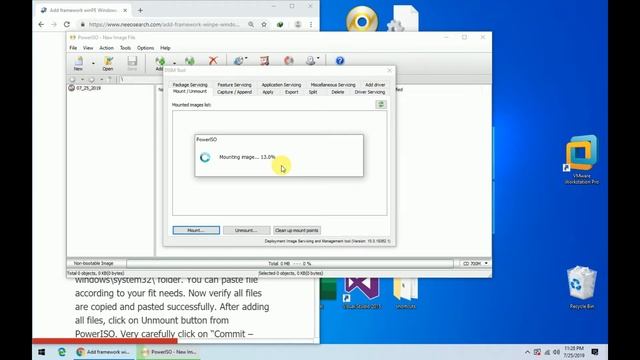Click the bookmark star icon in Chrome
Image resolution: width=640 pixels, height=360 pixels.
[x=264, y=24]
